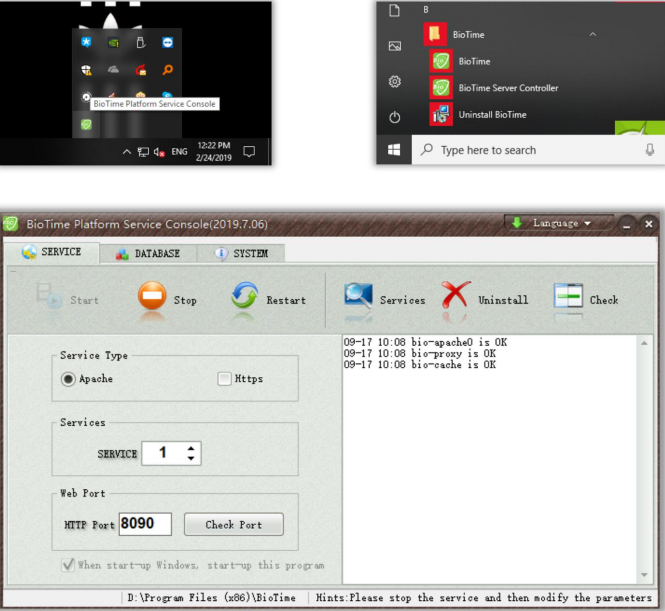Click the Windows Security shield with warning
The height and width of the screenshot is (611, 665).
coord(87,70)
